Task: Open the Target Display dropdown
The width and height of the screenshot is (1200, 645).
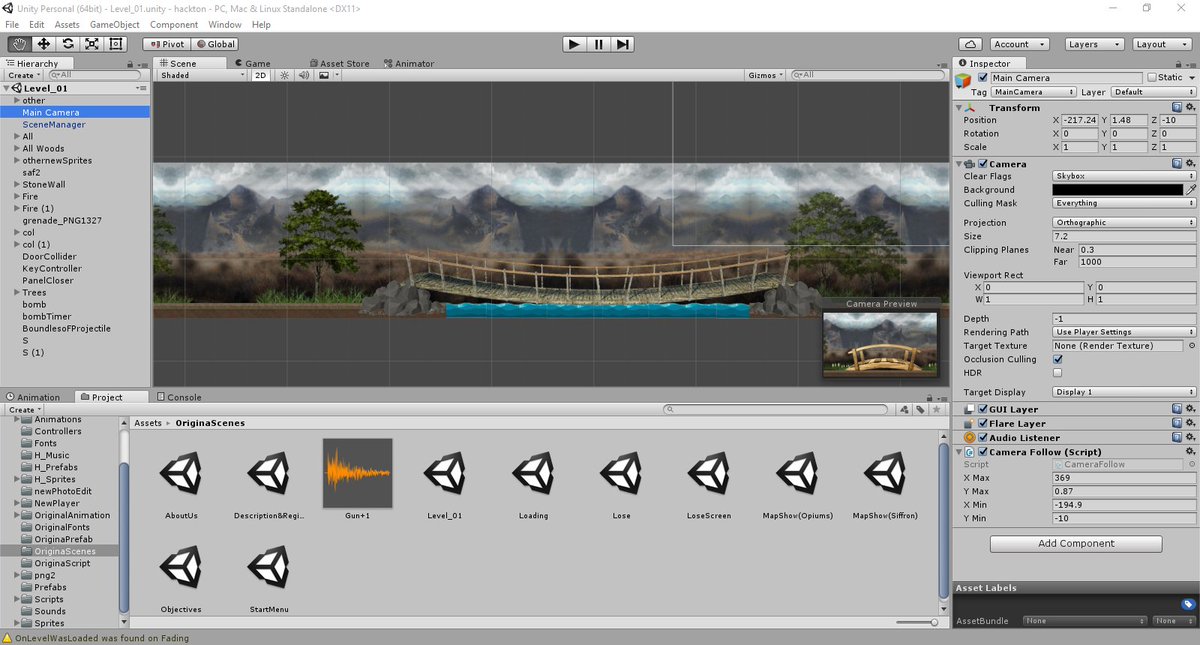Action: [x=1124, y=392]
